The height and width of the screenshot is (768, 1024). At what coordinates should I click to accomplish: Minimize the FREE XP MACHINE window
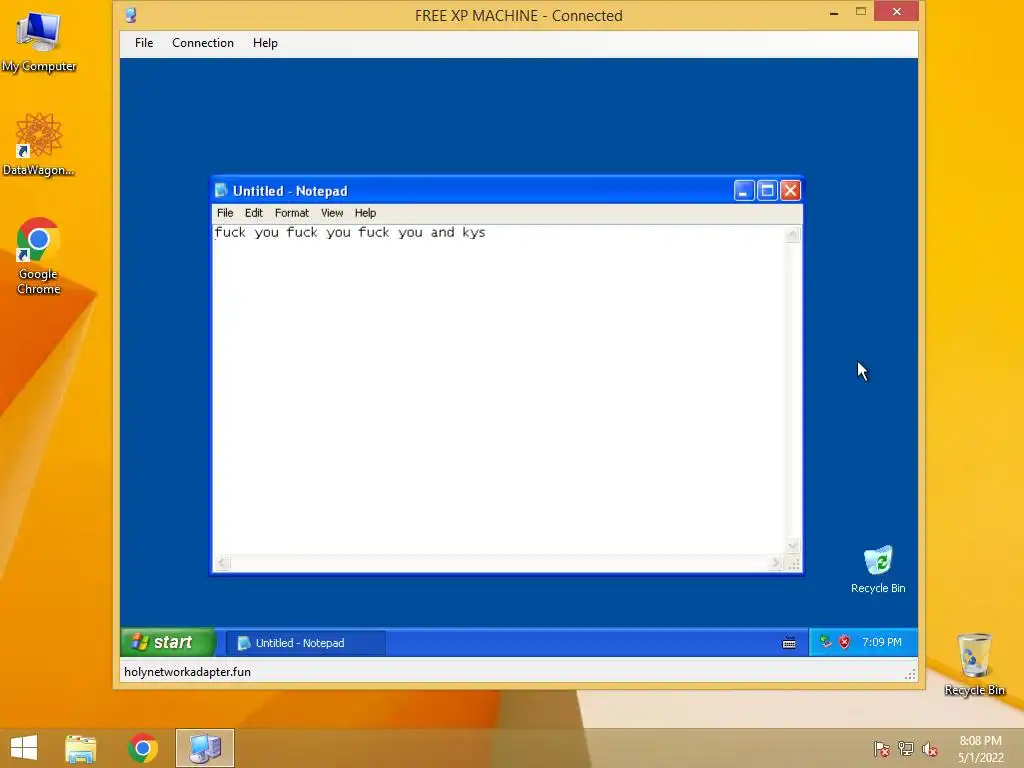coord(834,12)
